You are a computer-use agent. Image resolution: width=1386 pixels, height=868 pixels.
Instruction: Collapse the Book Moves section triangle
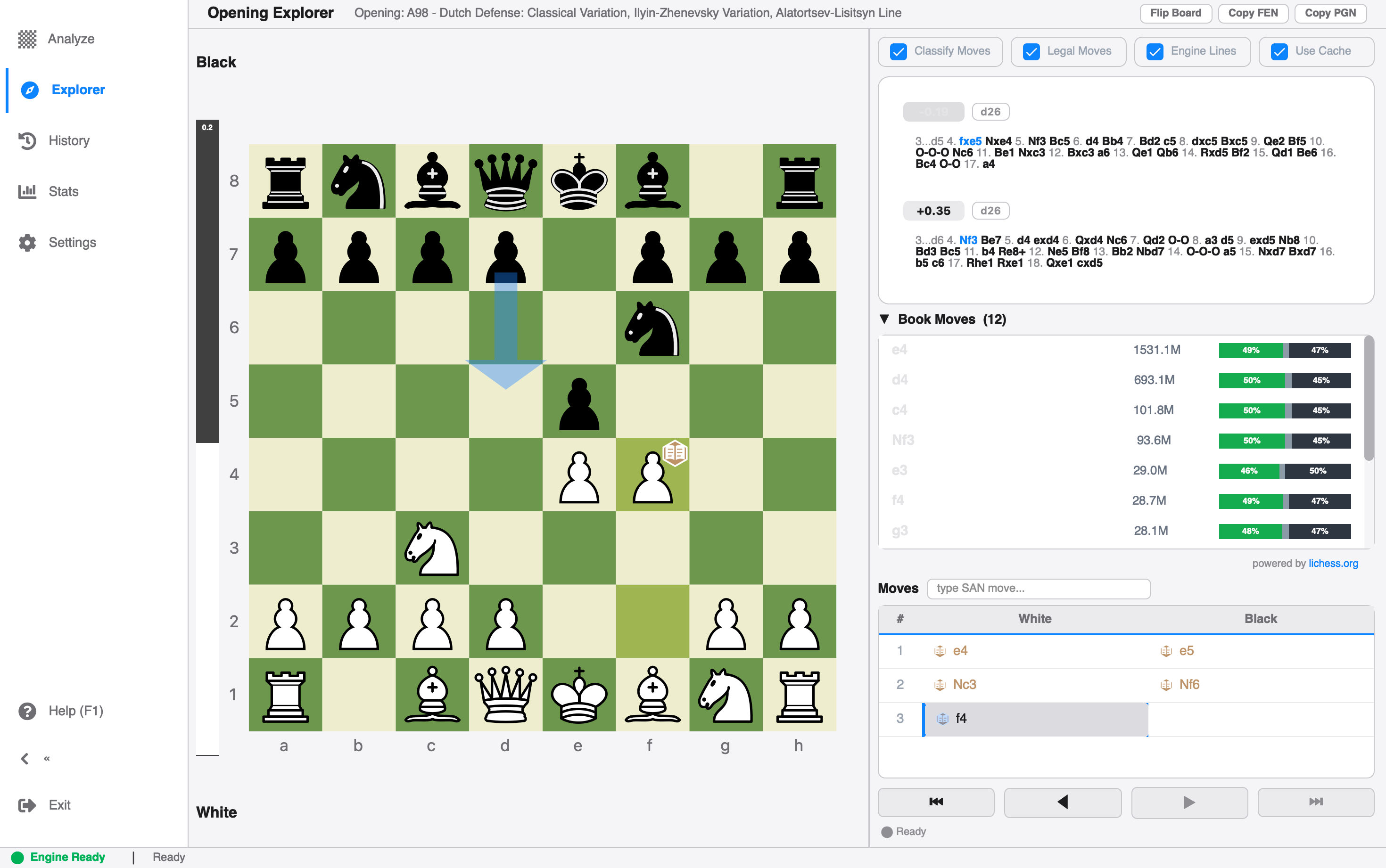pyautogui.click(x=884, y=319)
